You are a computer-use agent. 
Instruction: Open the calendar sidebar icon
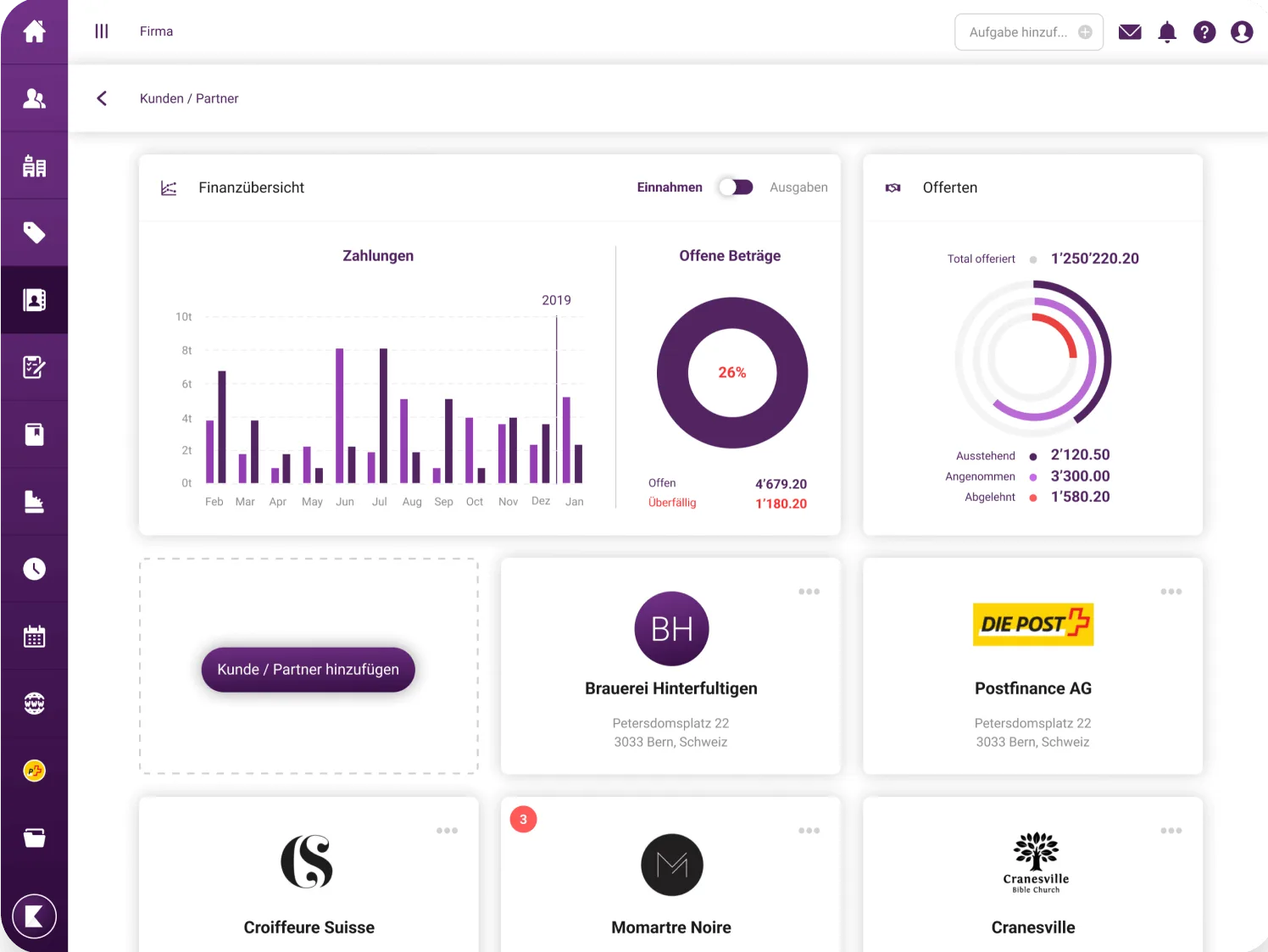(x=34, y=637)
